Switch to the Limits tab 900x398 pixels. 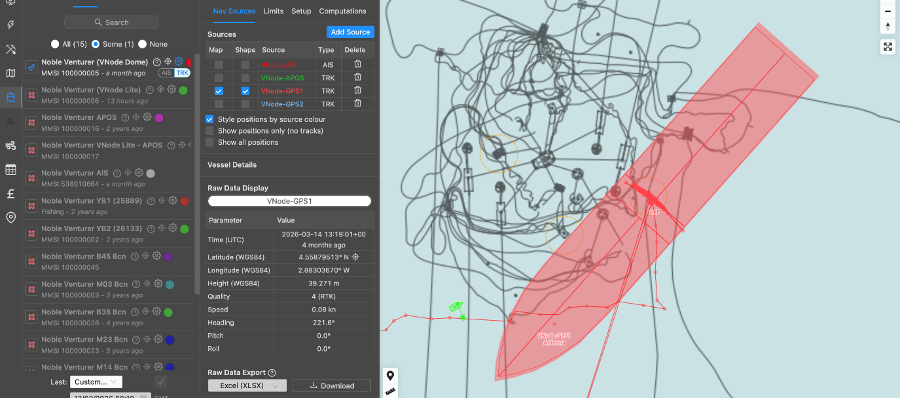tap(273, 11)
